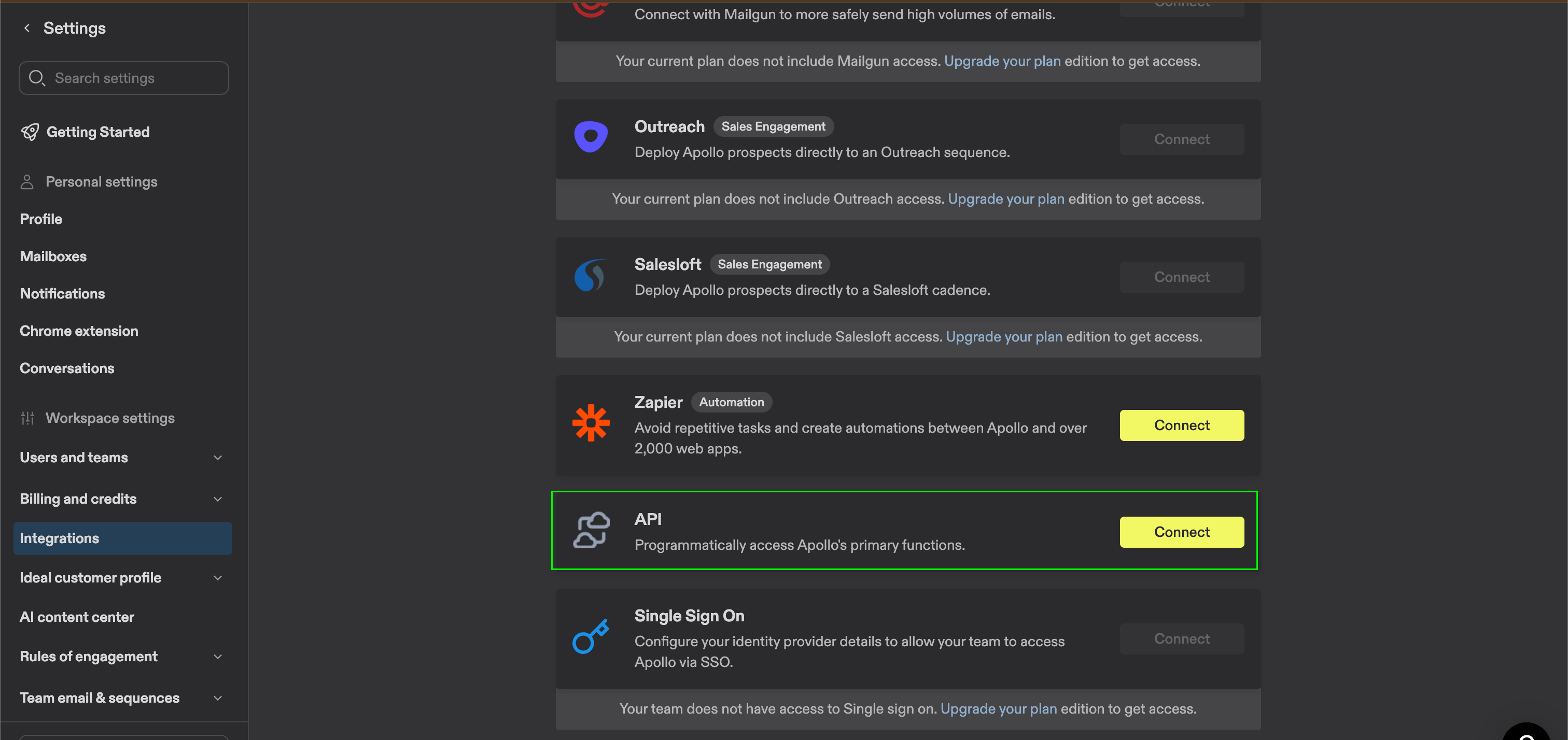Click the search magnifier icon
This screenshot has height=740, width=1568.
pyautogui.click(x=36, y=78)
